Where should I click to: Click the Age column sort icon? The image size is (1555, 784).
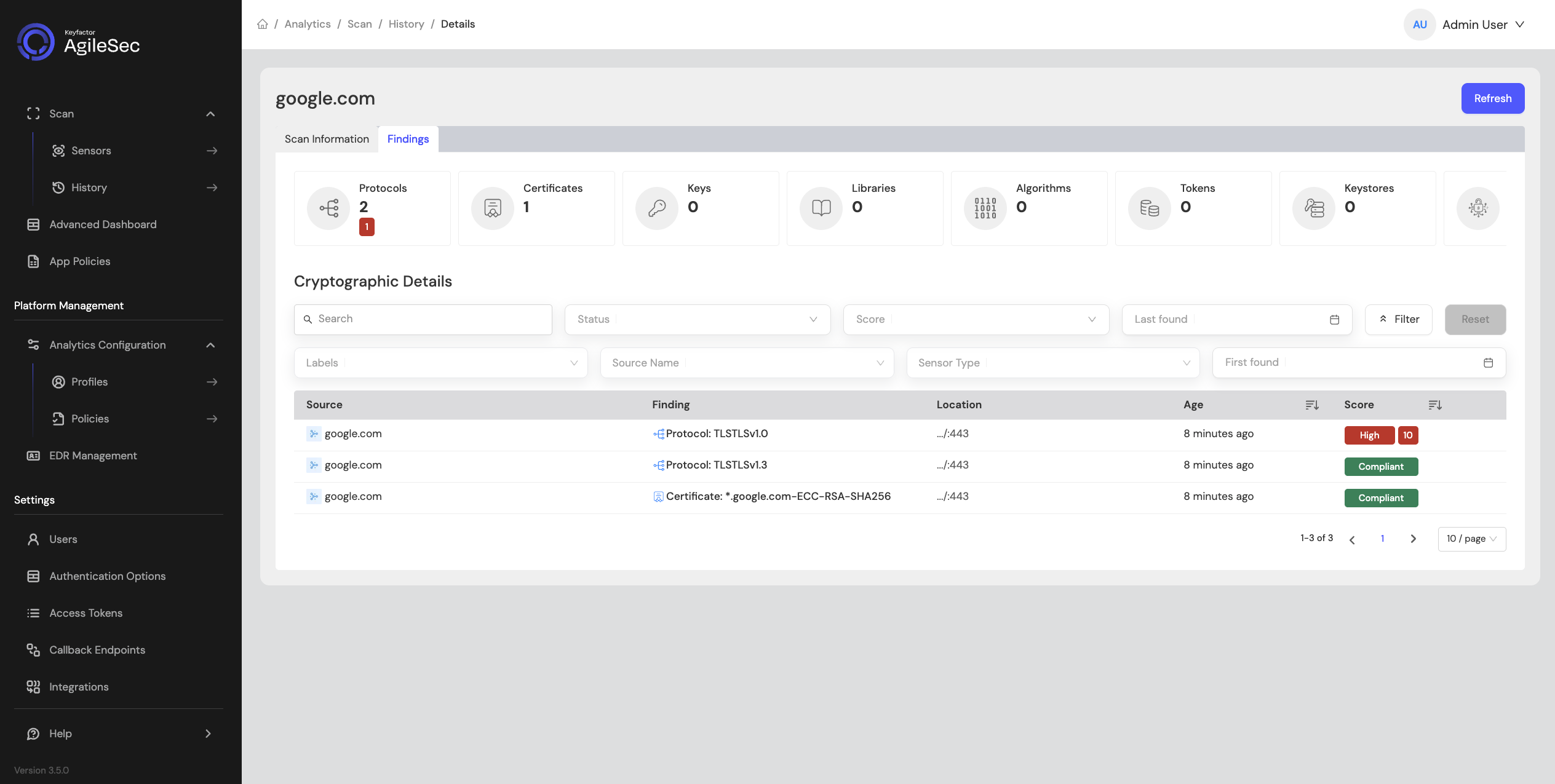point(1312,405)
